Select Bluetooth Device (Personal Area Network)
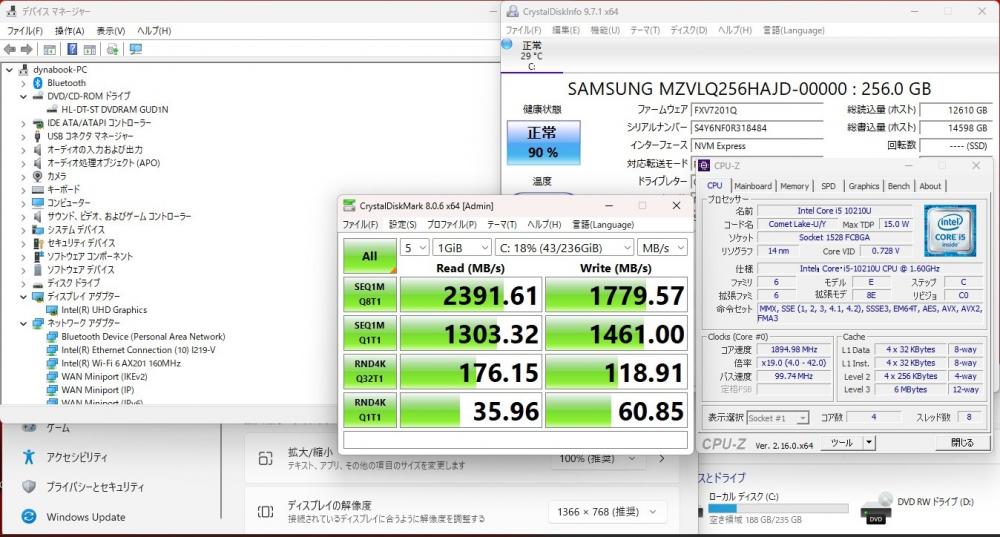 click(x=143, y=336)
